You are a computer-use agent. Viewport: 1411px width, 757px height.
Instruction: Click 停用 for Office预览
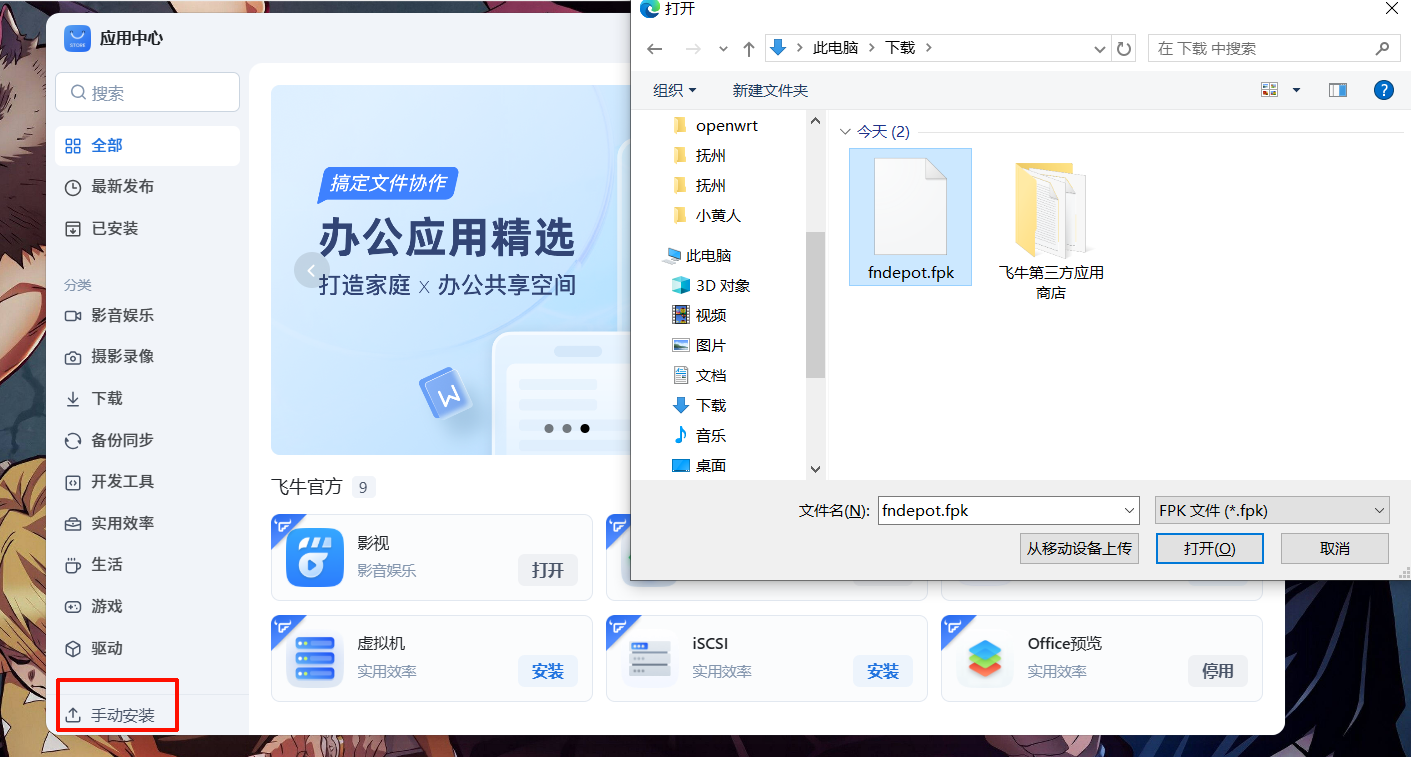click(1218, 671)
